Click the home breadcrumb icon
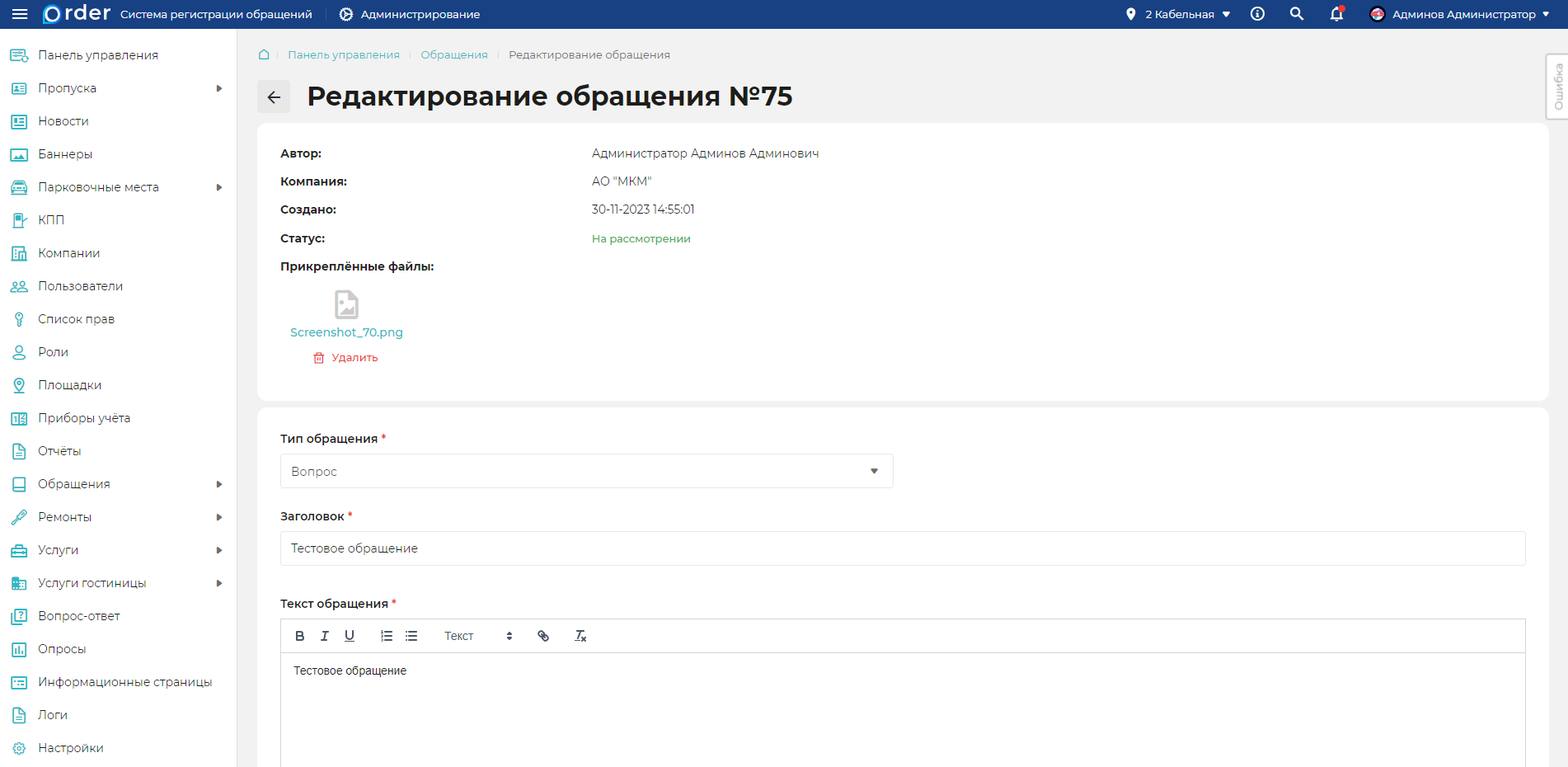Viewport: 1568px width, 767px height. 264,54
